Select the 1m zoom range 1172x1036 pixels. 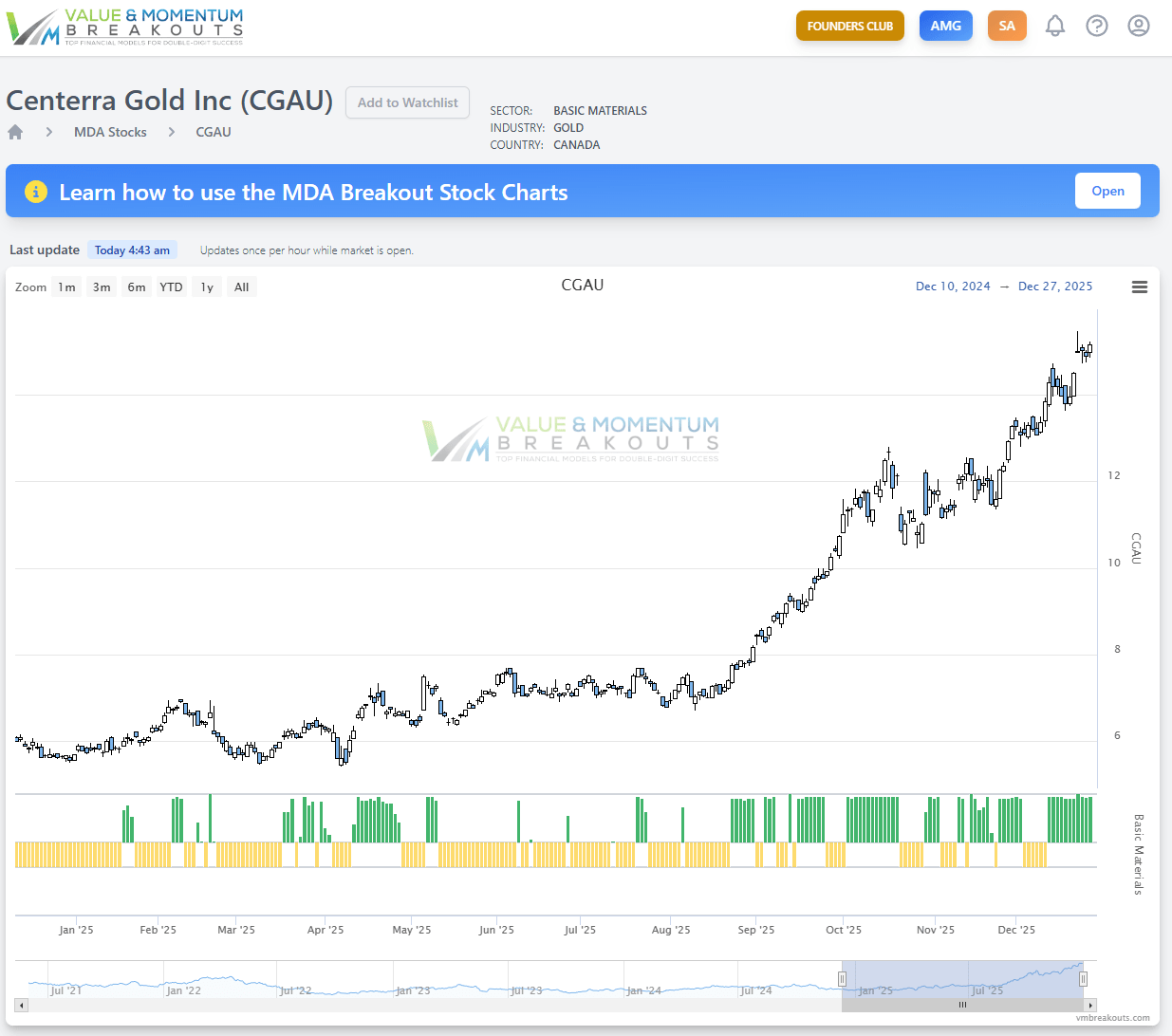pyautogui.click(x=66, y=287)
